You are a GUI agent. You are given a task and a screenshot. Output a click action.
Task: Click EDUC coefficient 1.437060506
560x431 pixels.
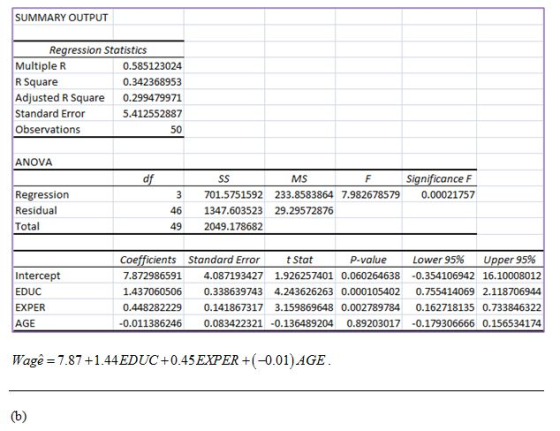152,291
